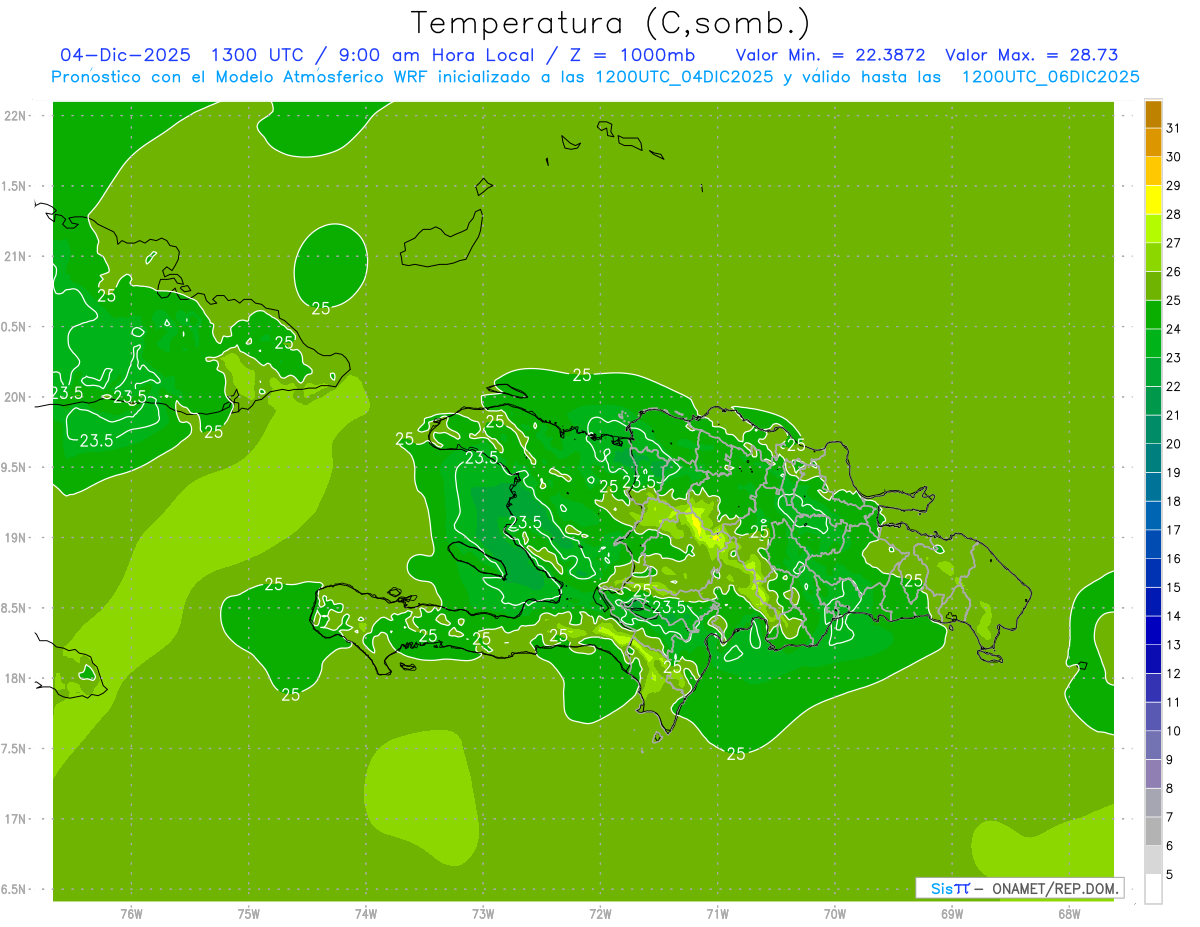Click the "69W" longitude axis label
1200x927 pixels.
pos(952,913)
